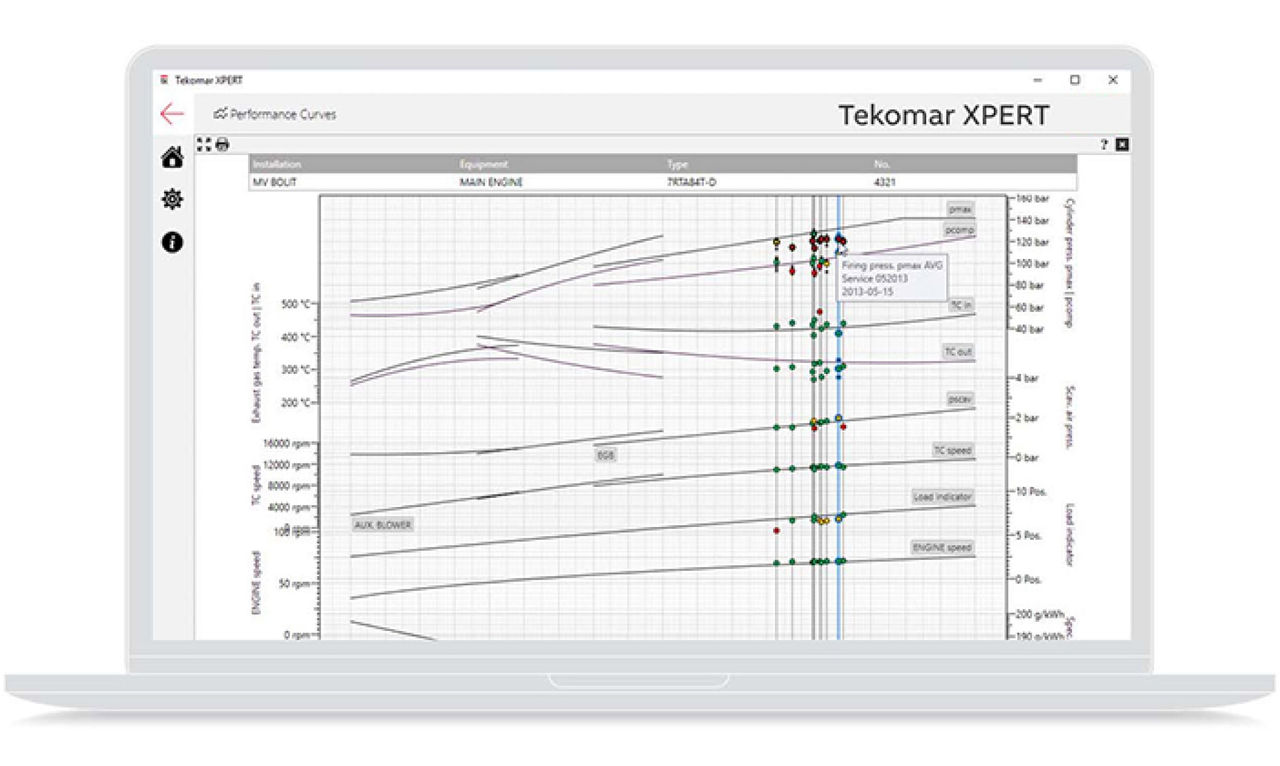Click the pcomp curve label
The width and height of the screenshot is (1280, 766).
960,230
